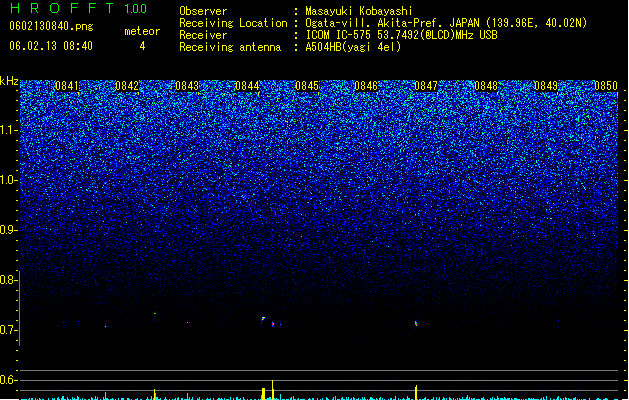Click the date 06.02.13 08:40 stamp
The height and width of the screenshot is (400, 629).
(x=51, y=46)
